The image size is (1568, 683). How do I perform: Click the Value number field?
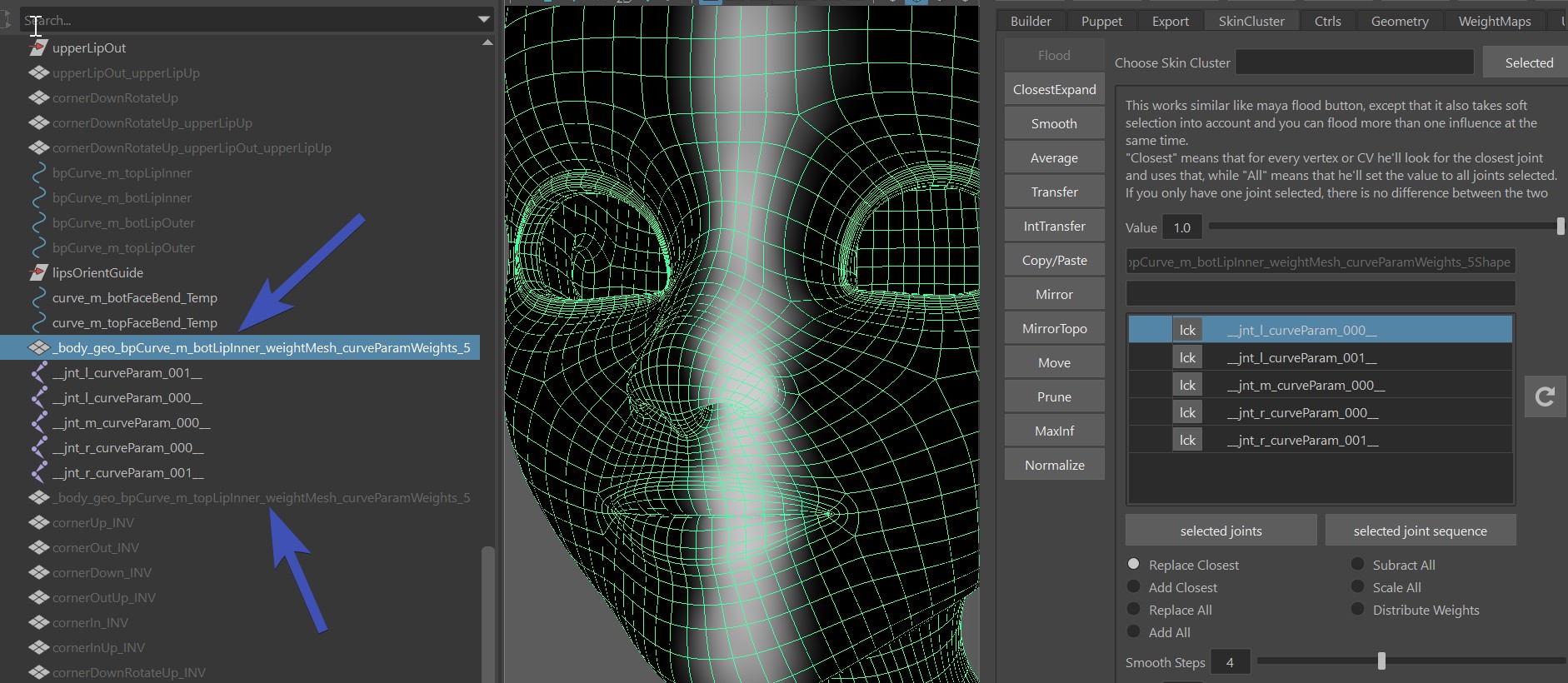pos(1182,227)
